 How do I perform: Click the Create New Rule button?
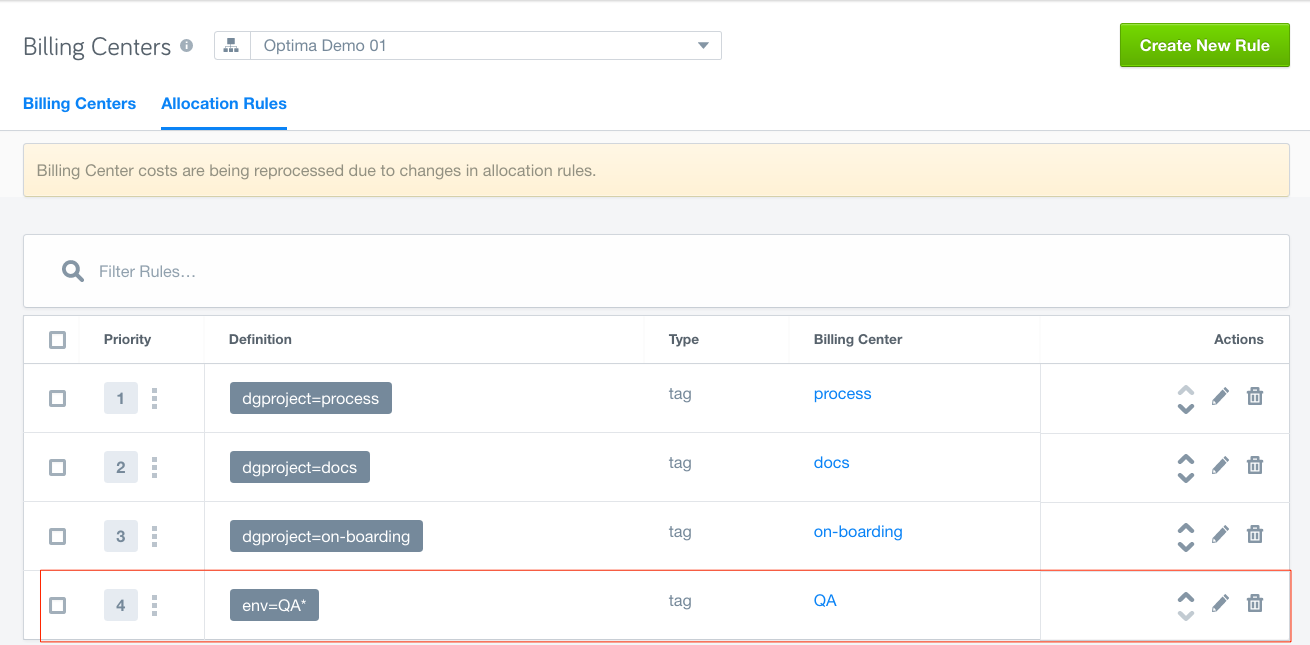[x=1204, y=46]
